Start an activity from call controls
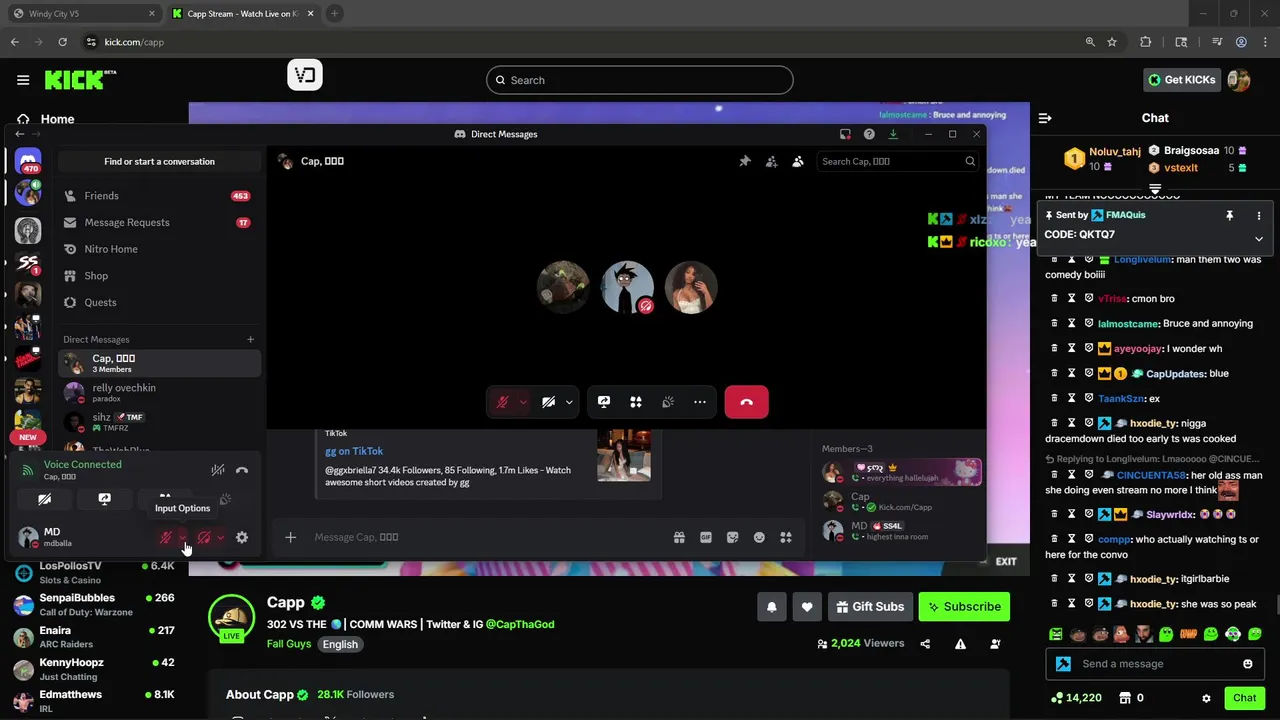This screenshot has width=1280, height=720. (636, 402)
